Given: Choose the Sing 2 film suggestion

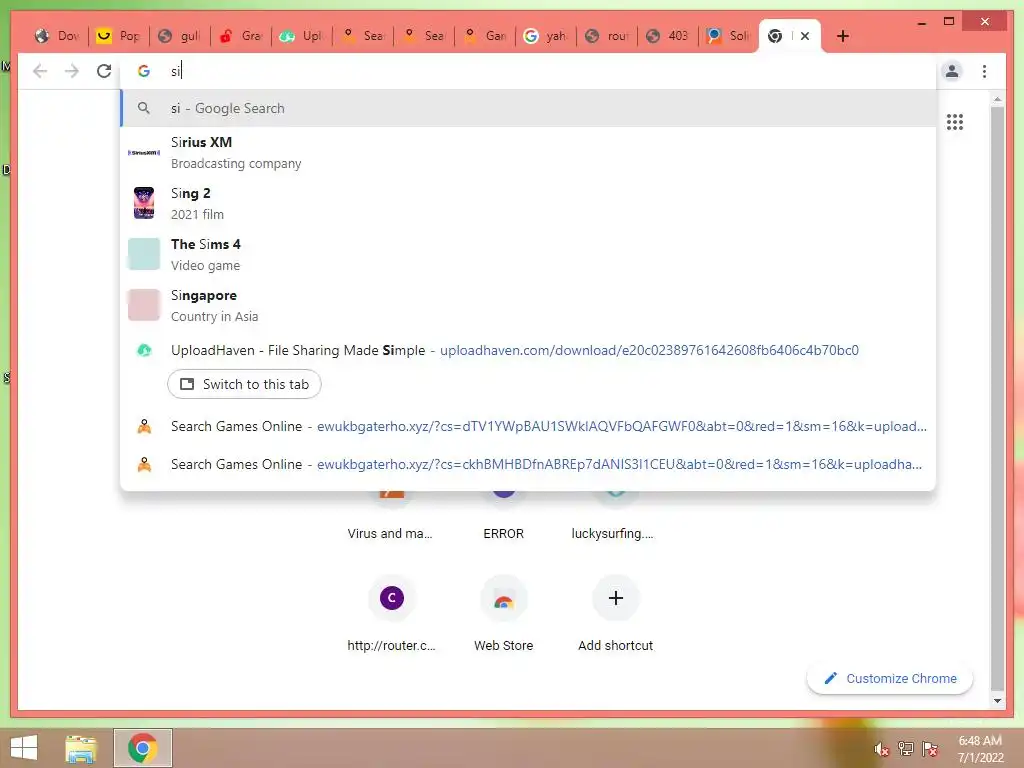Looking at the screenshot, I should tap(528, 203).
